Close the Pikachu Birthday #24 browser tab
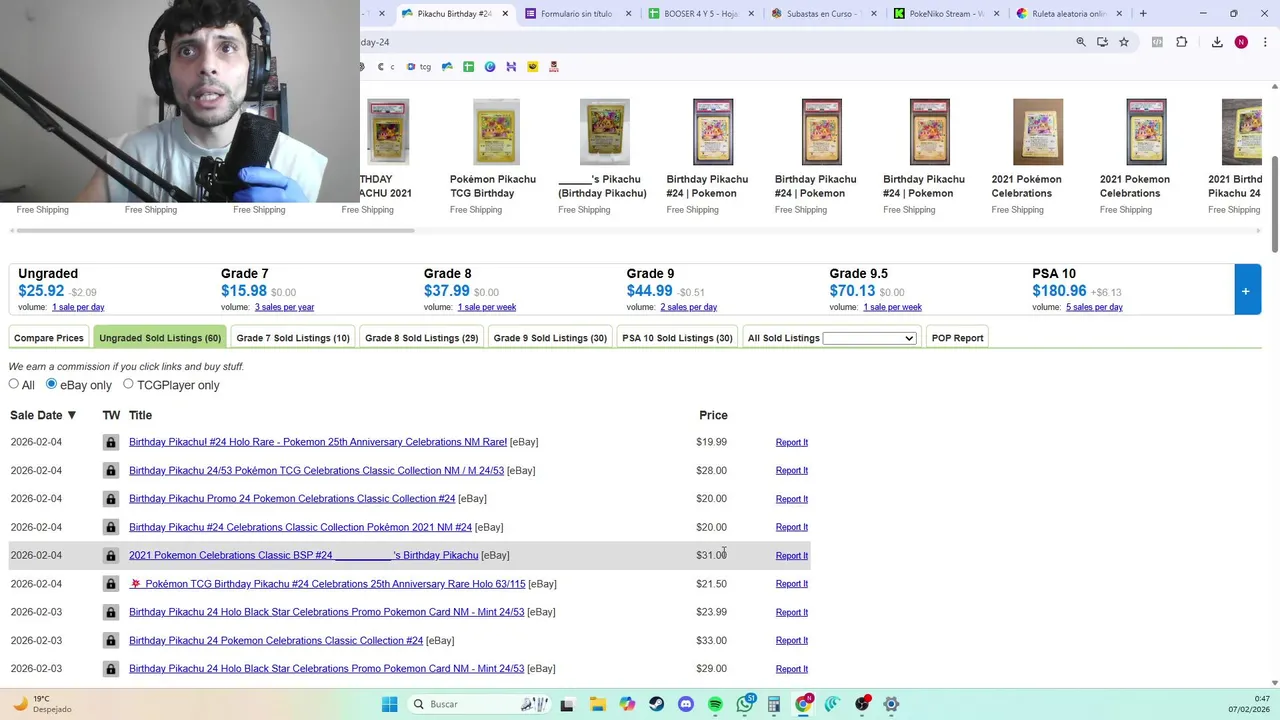This screenshot has width=1280, height=720. 505,14
